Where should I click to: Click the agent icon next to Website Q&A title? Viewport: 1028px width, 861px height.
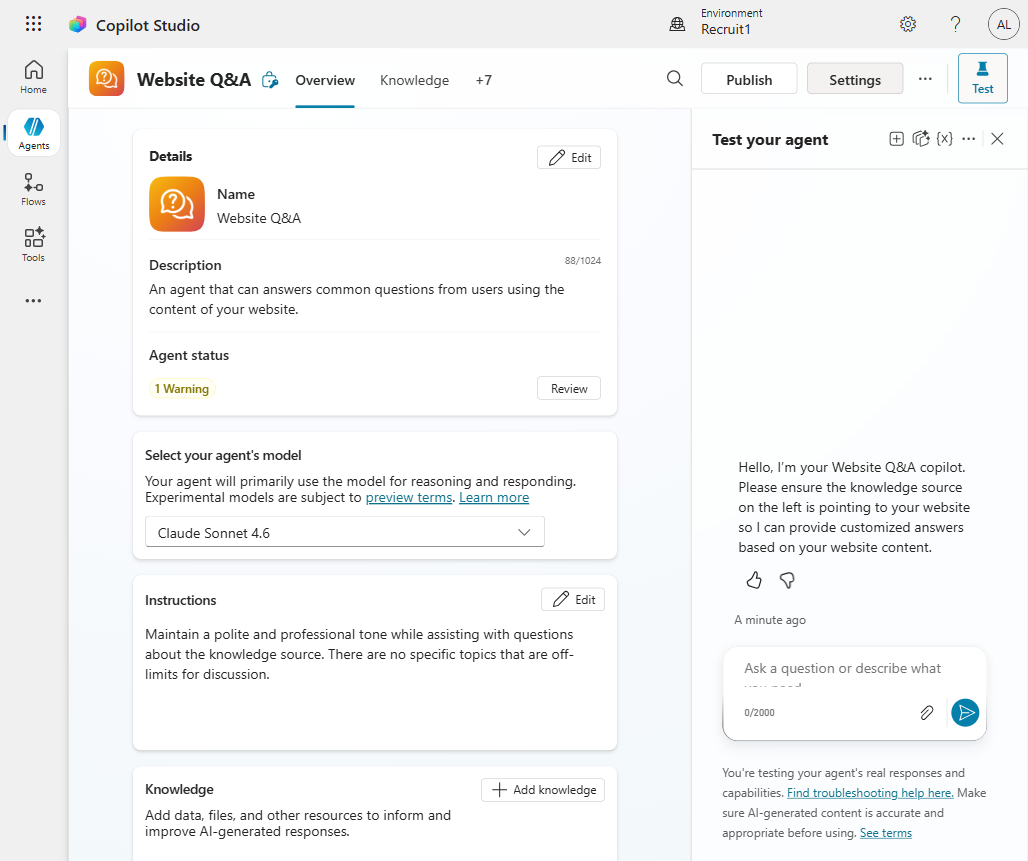click(x=269, y=80)
